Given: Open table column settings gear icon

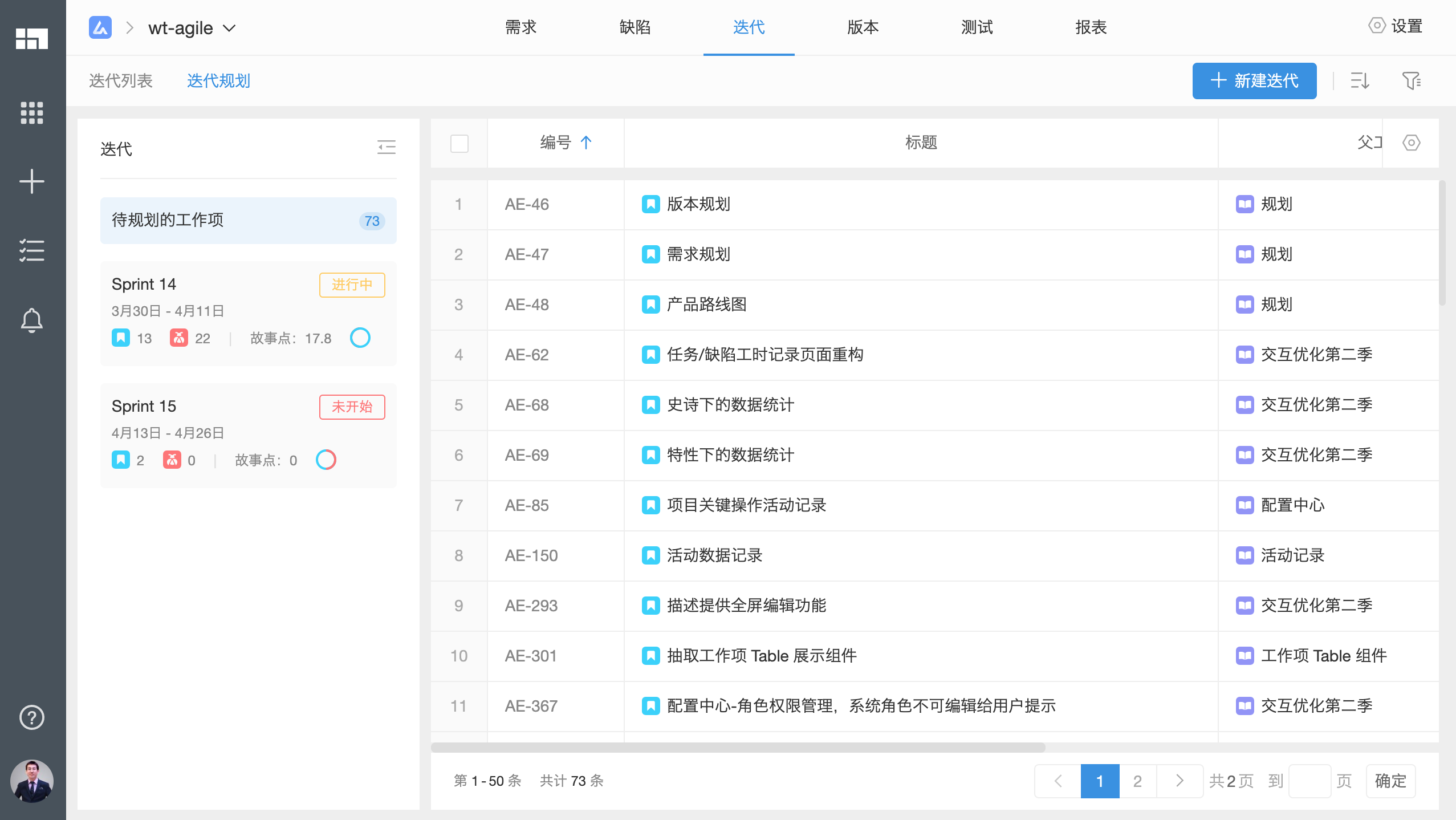Looking at the screenshot, I should (1411, 143).
